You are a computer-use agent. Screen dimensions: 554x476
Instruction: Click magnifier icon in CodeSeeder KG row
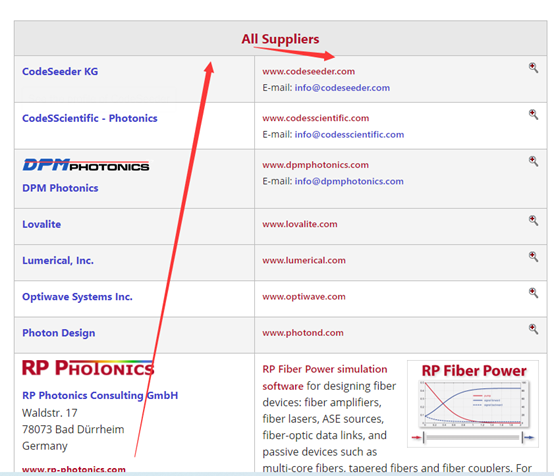[533, 67]
